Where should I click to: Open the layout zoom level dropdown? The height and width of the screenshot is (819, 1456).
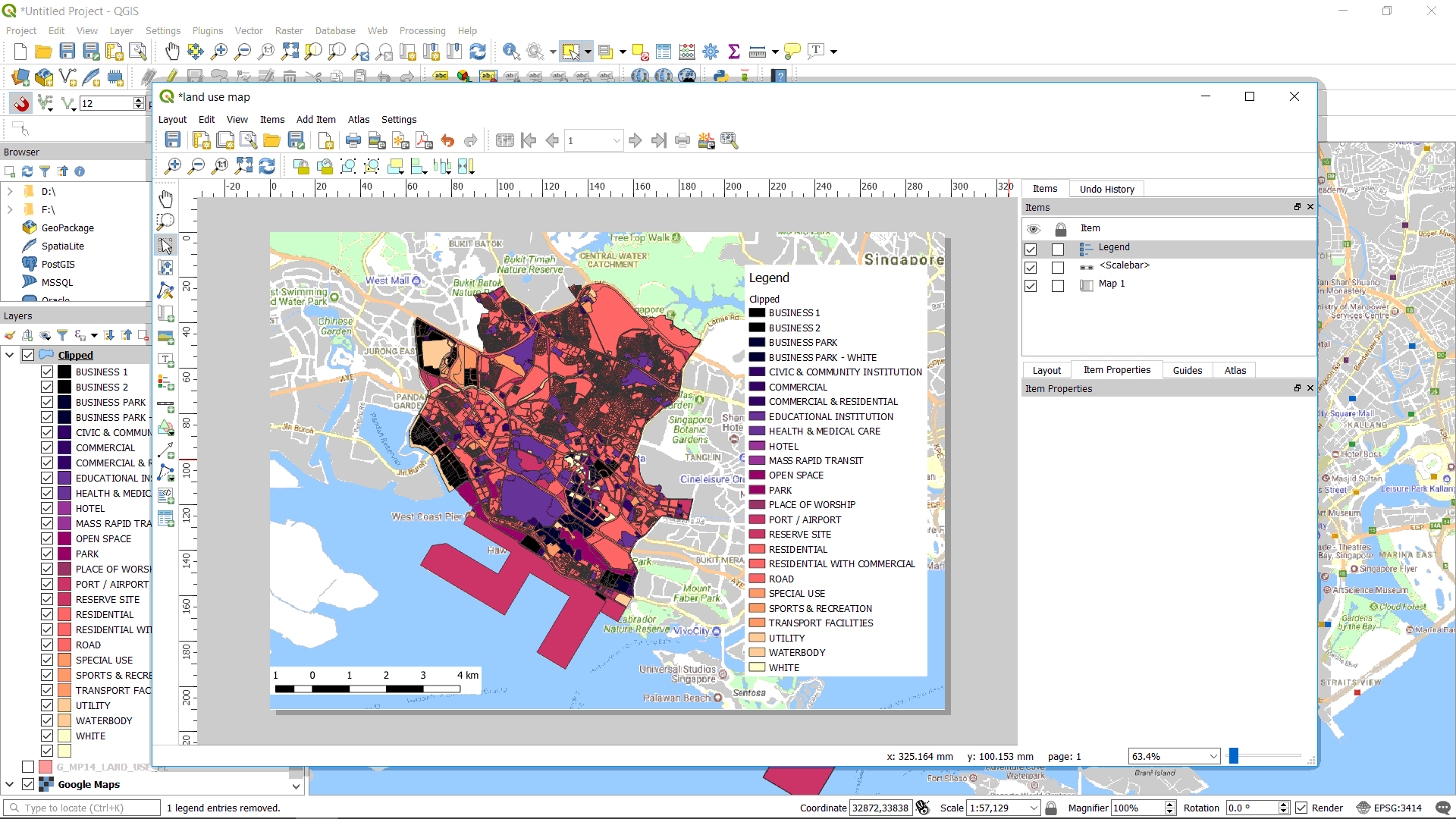click(x=1213, y=757)
